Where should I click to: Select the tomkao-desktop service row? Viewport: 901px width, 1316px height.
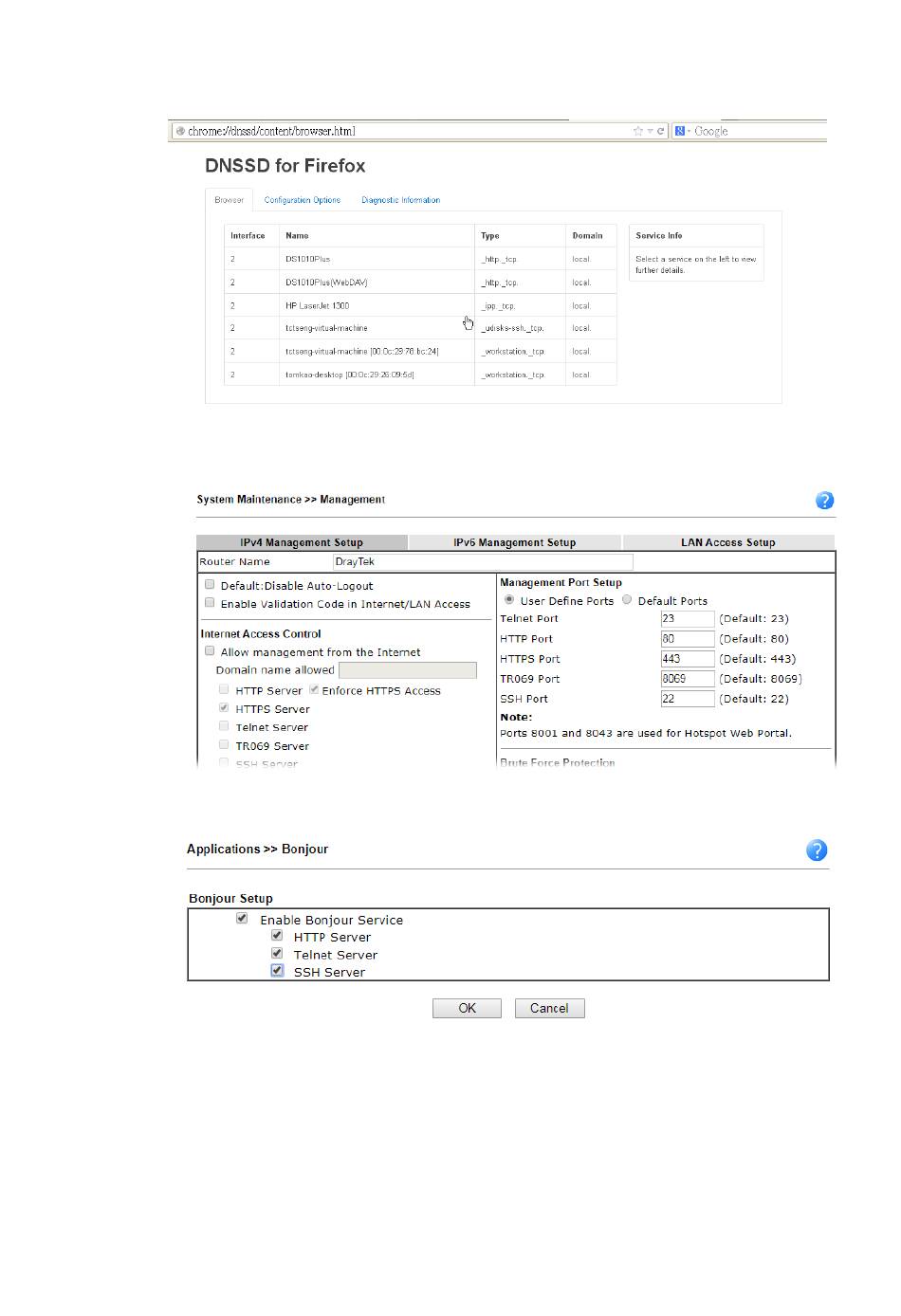tap(420, 375)
